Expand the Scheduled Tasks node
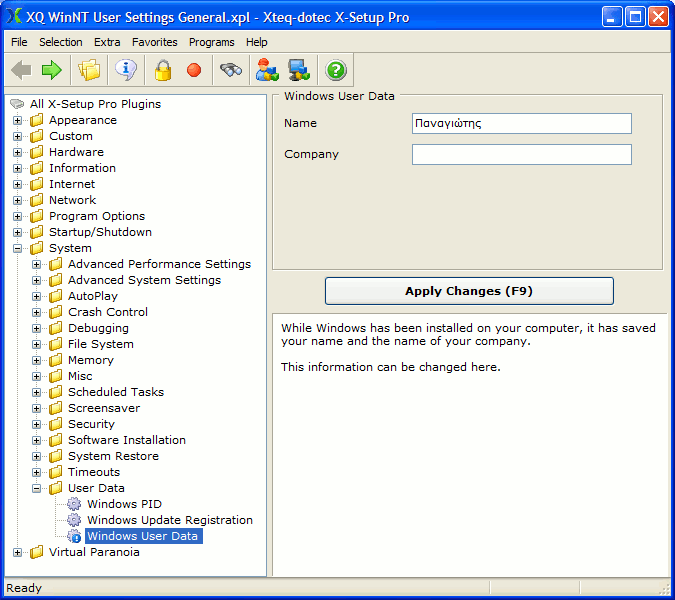This screenshot has width=675, height=600. tap(37, 393)
